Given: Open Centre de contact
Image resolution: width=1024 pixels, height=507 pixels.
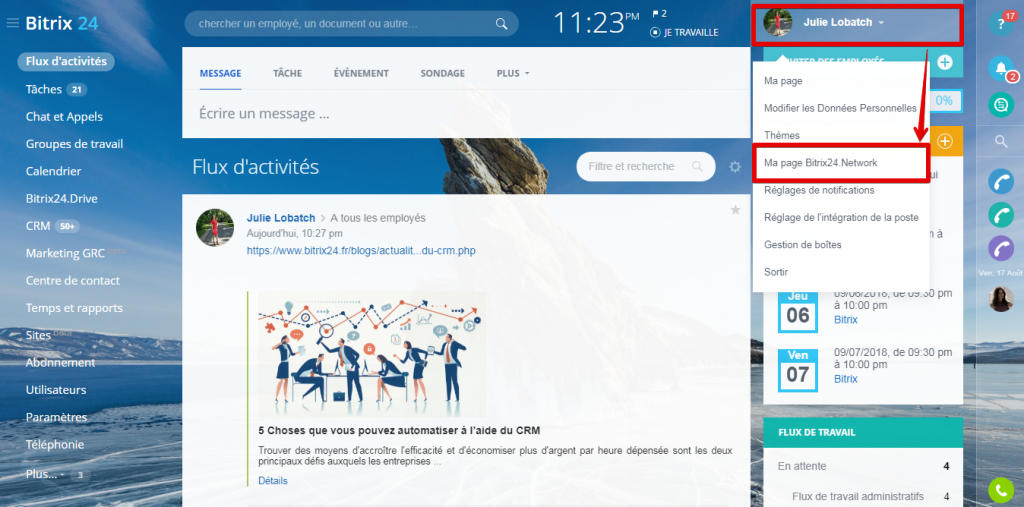Looking at the screenshot, I should coord(72,281).
